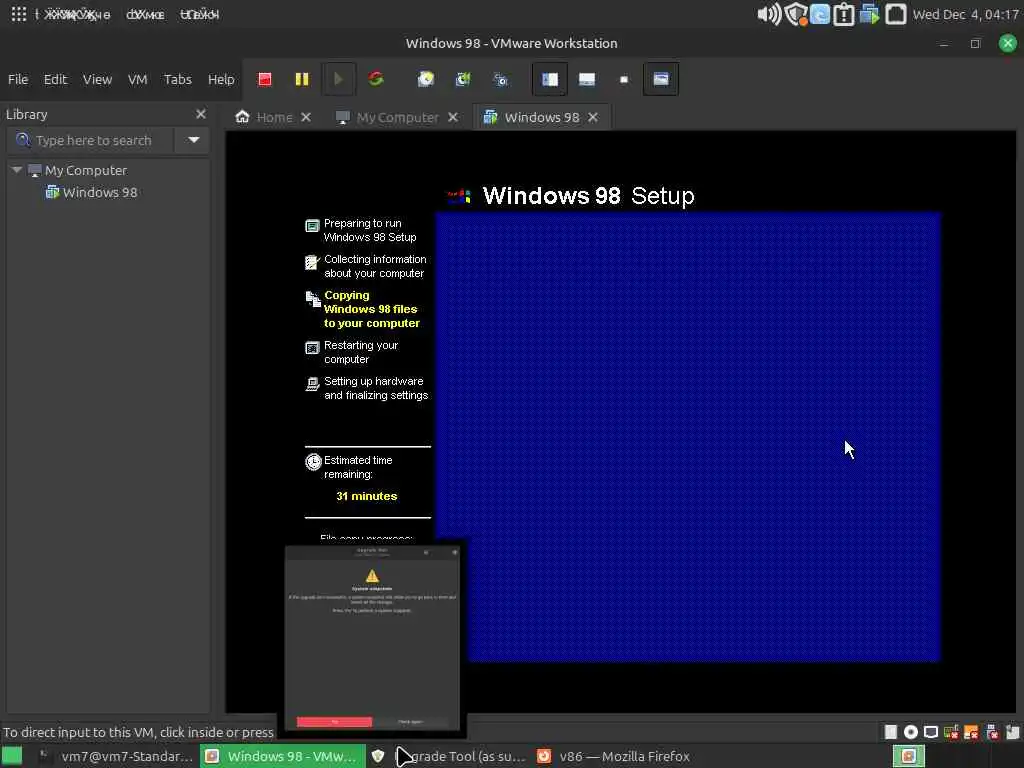Open the network connection tray icon

[x=895, y=14]
